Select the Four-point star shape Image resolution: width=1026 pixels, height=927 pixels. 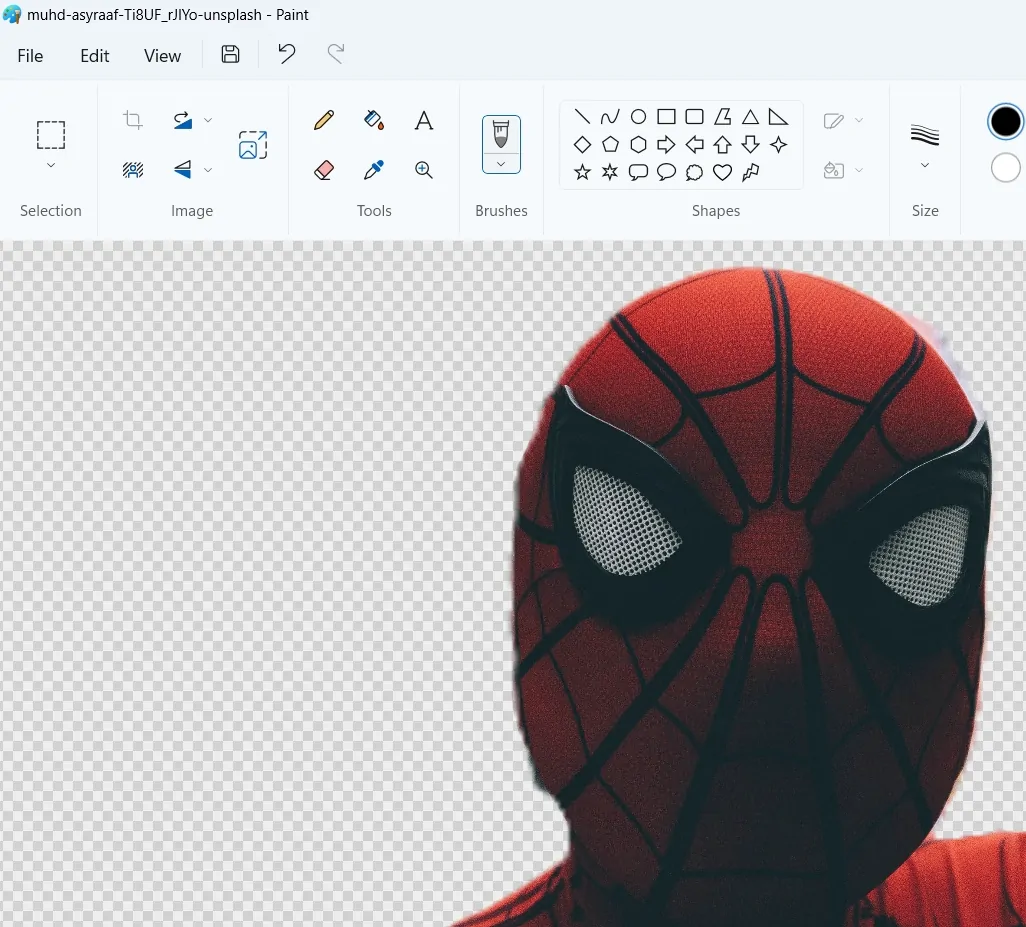[778, 144]
